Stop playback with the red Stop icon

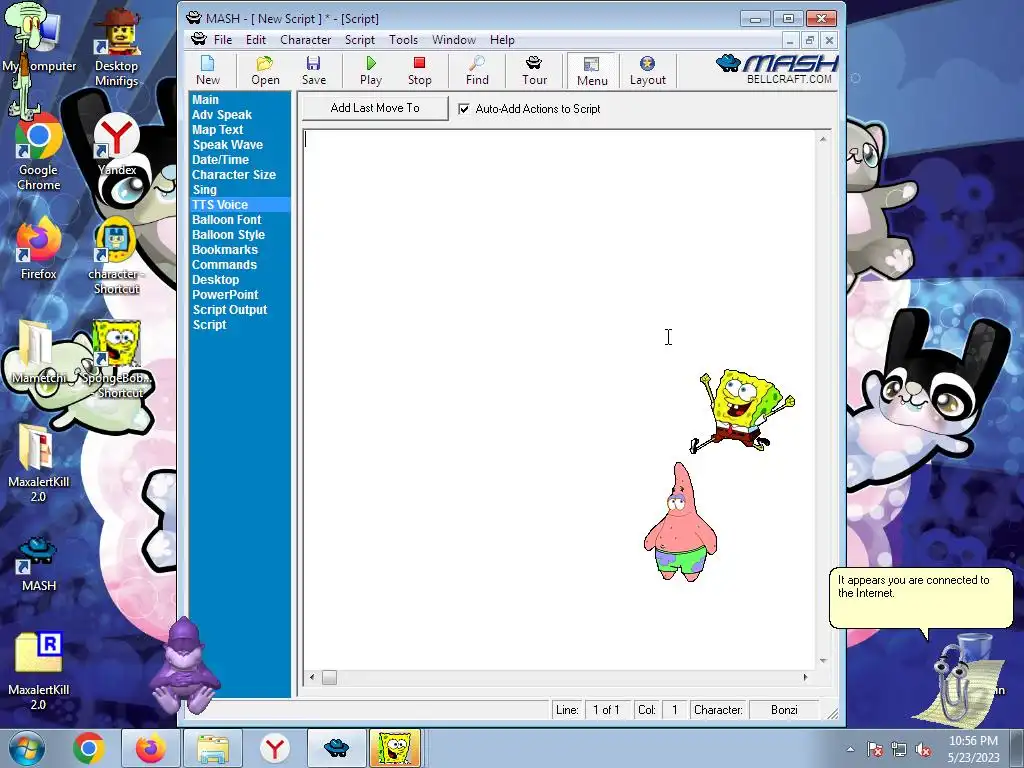(x=419, y=70)
